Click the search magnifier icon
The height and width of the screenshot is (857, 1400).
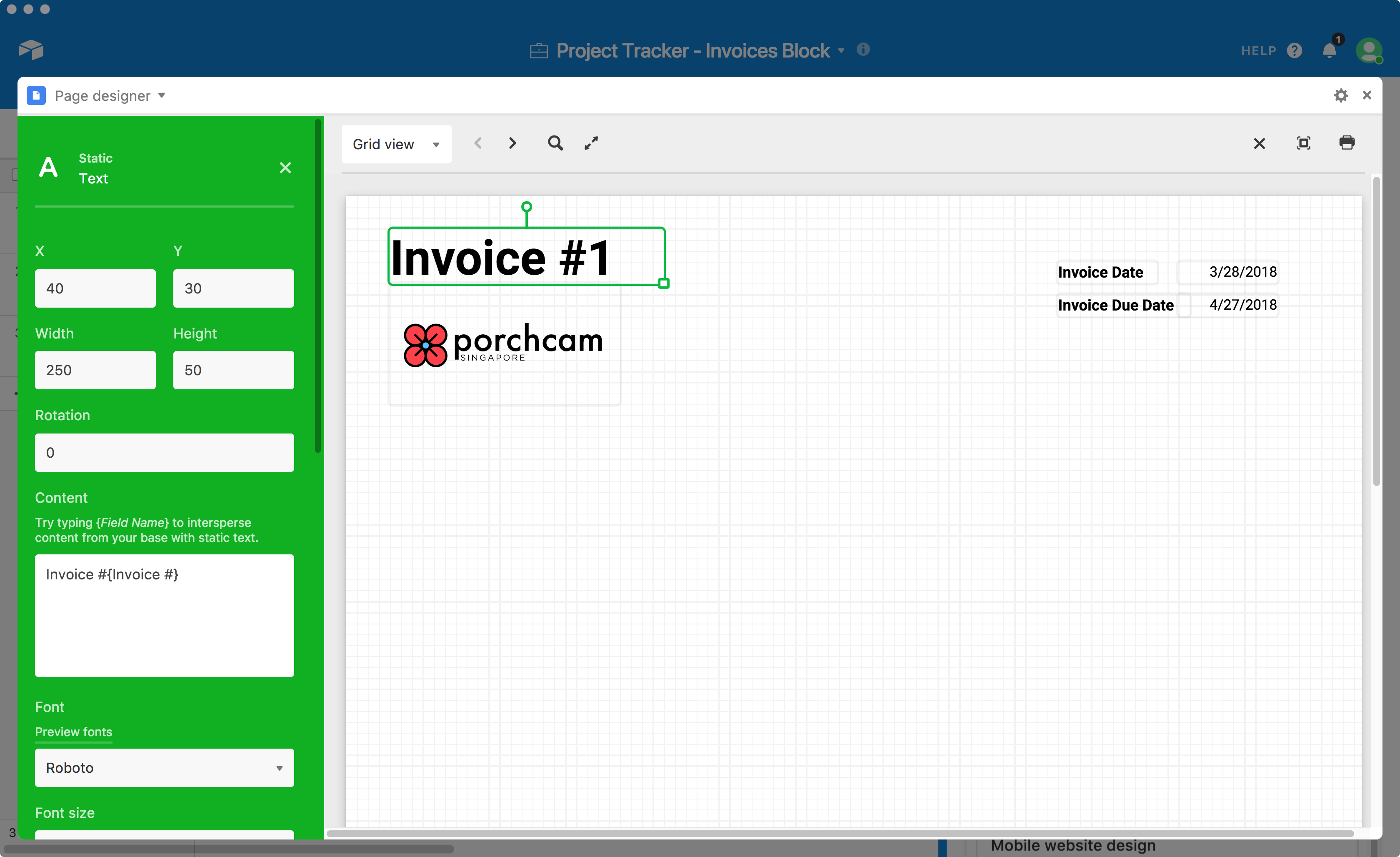555,143
